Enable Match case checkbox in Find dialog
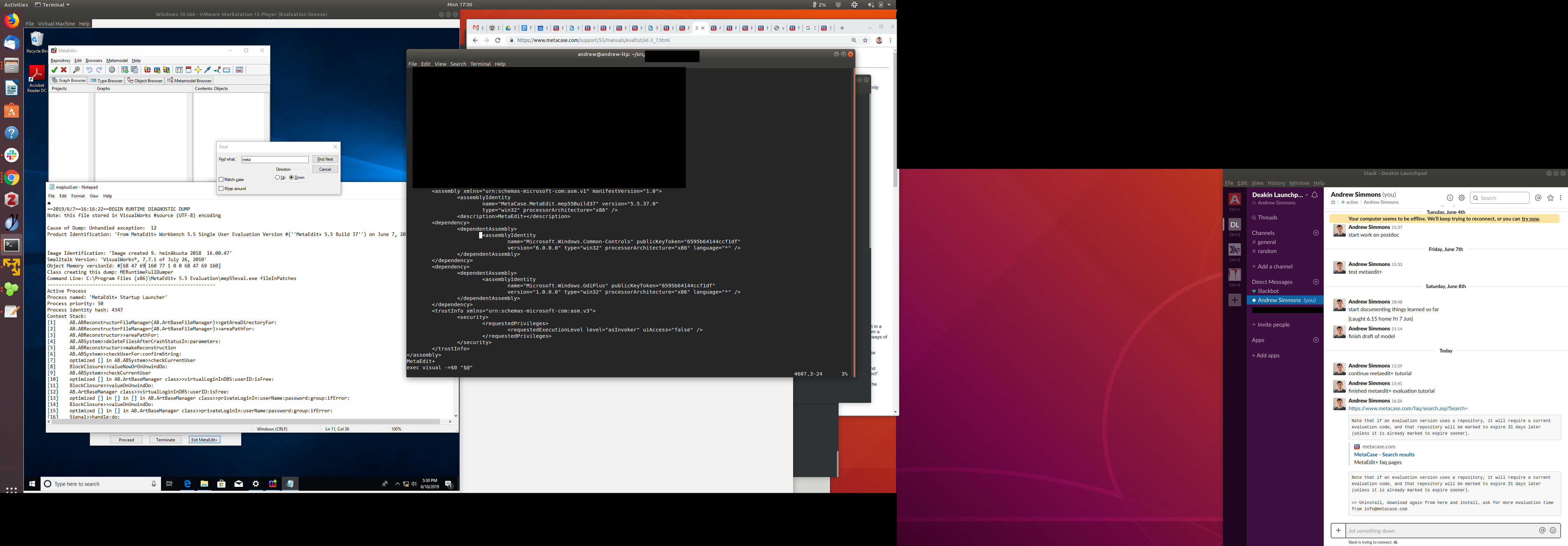This screenshot has height=546, width=1568. (222, 180)
